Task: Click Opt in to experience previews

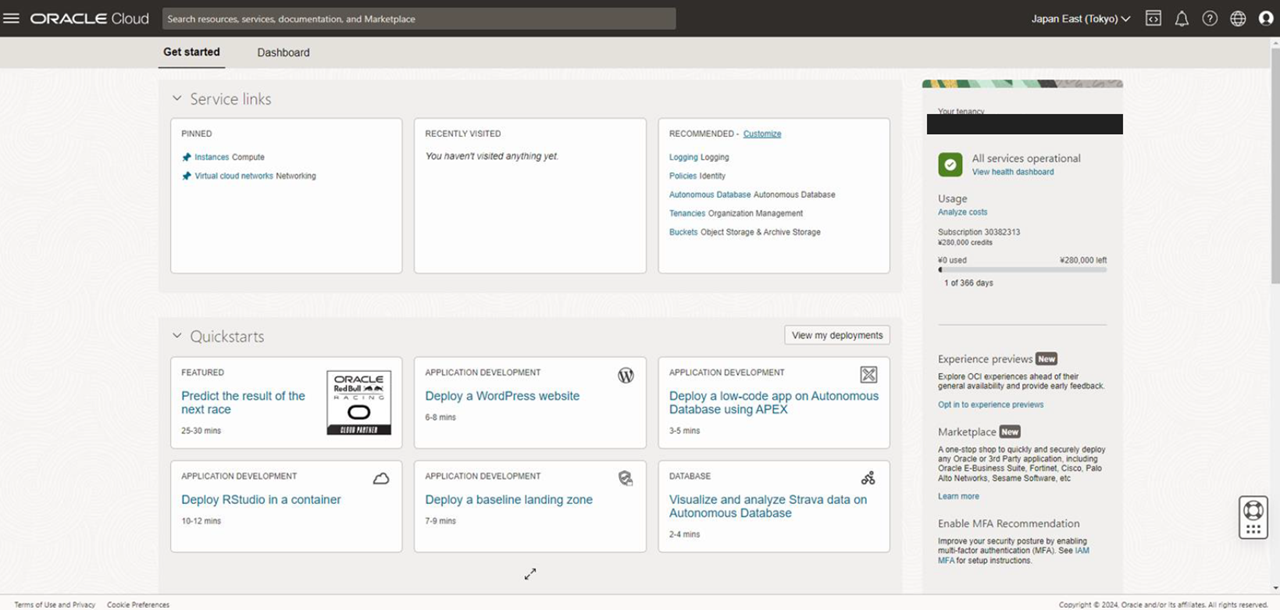Action: (x=990, y=405)
